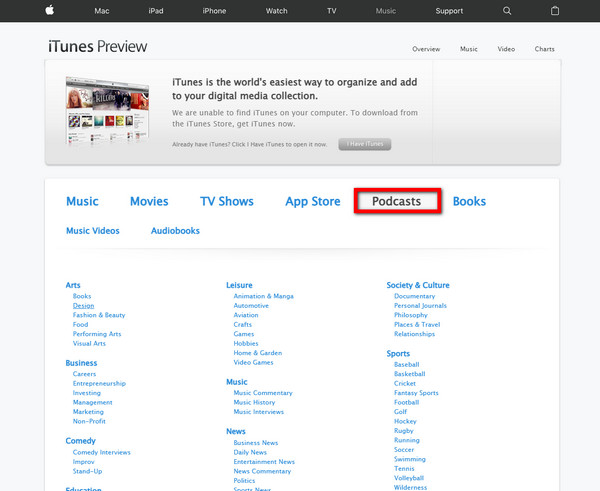Open Mac in top navigation
The image size is (600, 491).
tap(102, 11)
